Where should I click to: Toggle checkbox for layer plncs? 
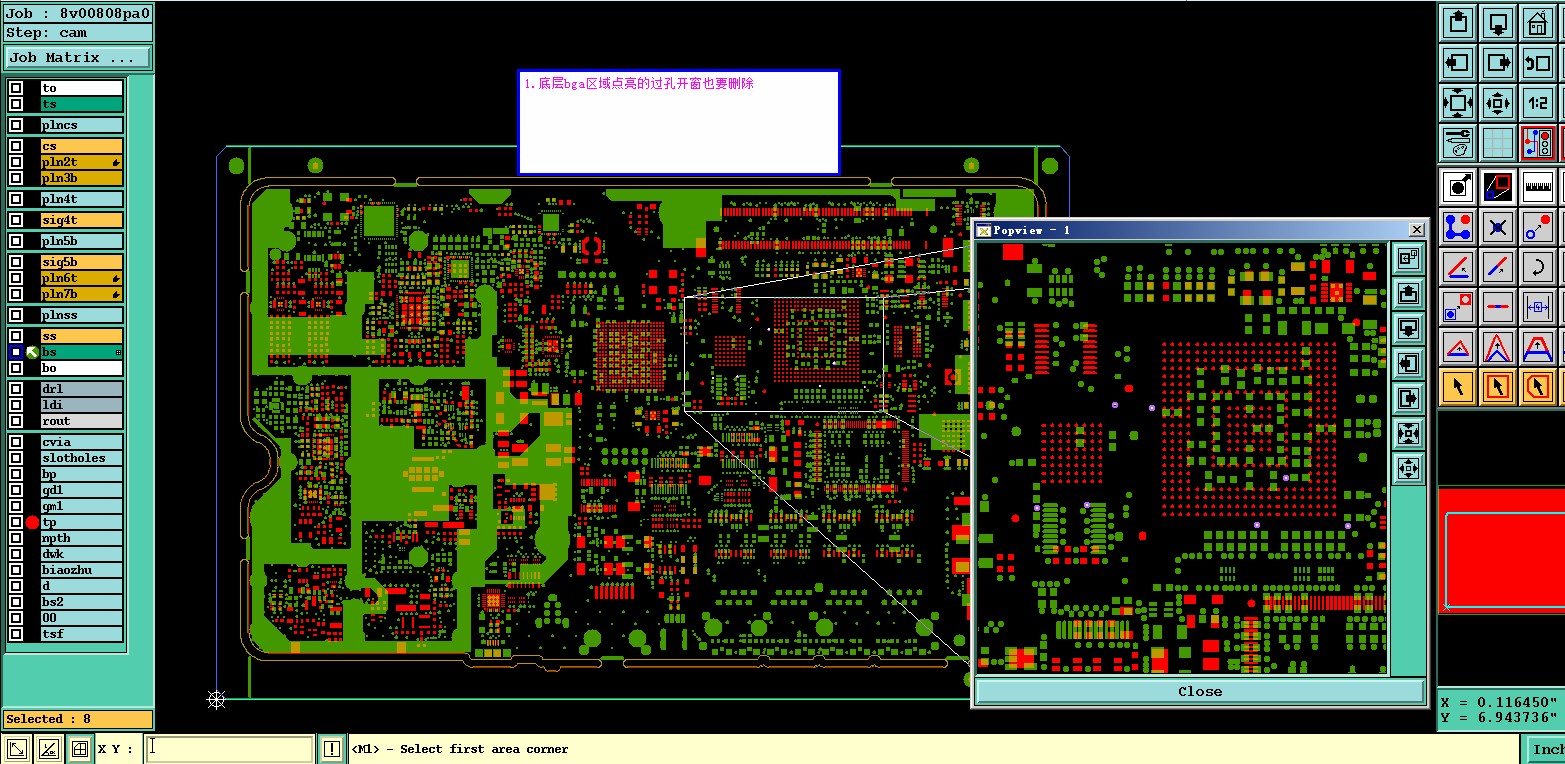point(16,125)
